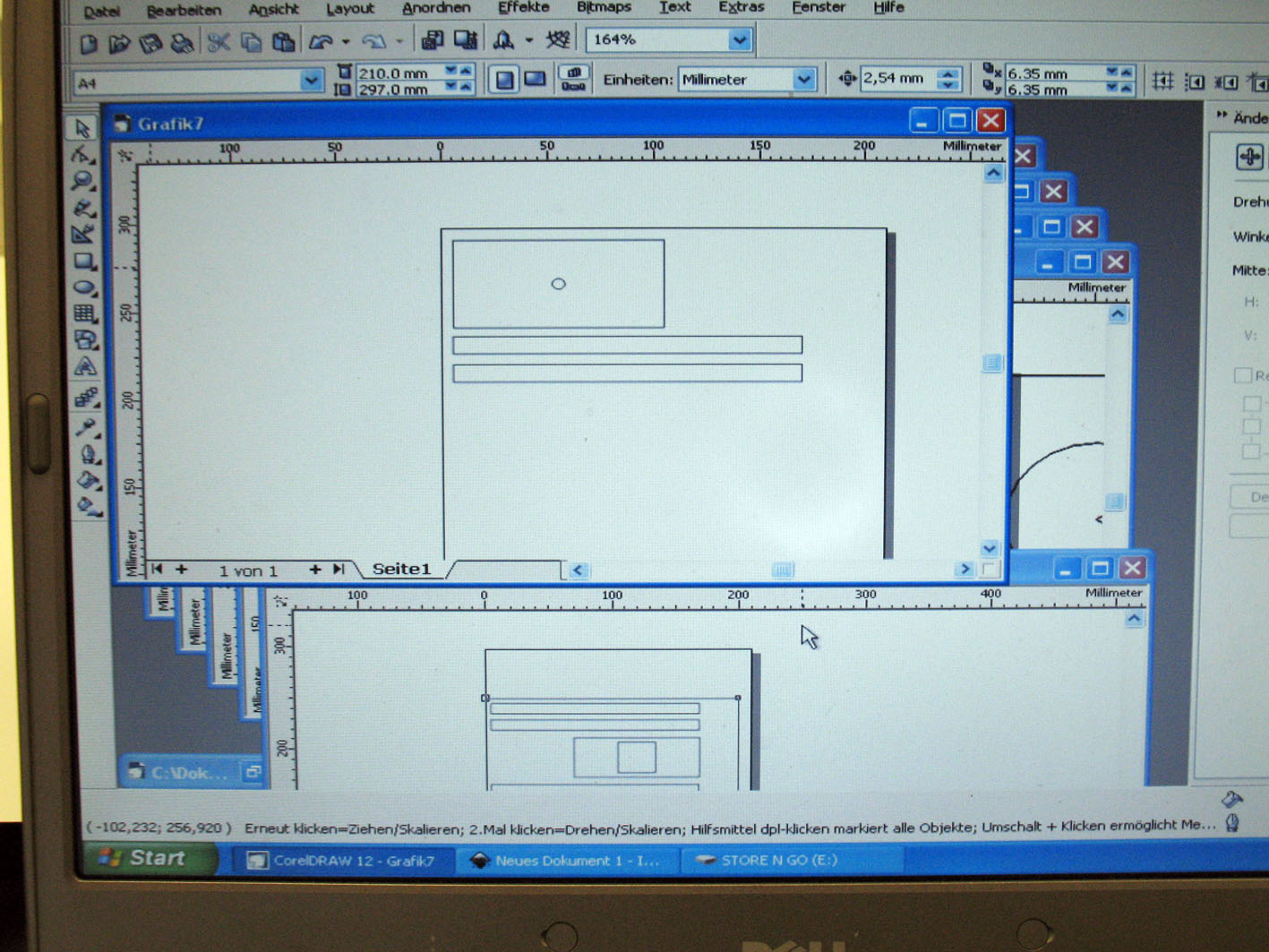This screenshot has width=1269, height=952.
Task: Click the Cut scissors icon
Action: coord(218,41)
